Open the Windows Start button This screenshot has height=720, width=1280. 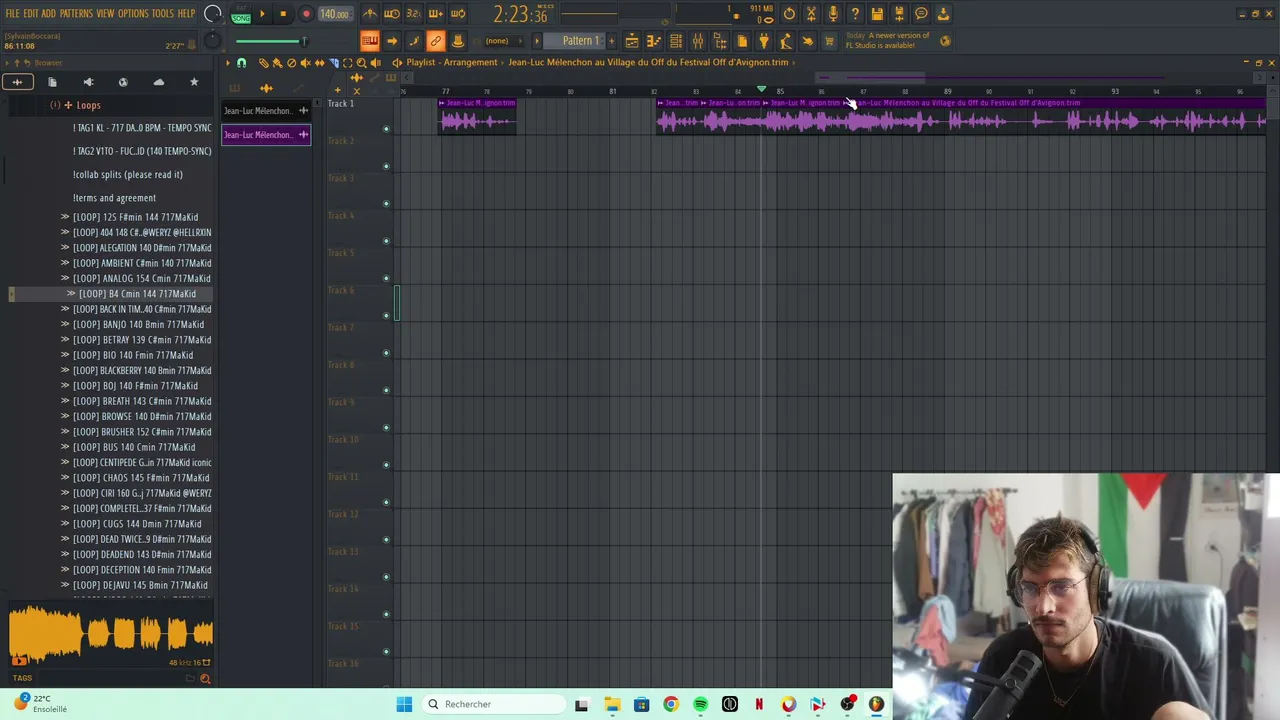pyautogui.click(x=404, y=704)
